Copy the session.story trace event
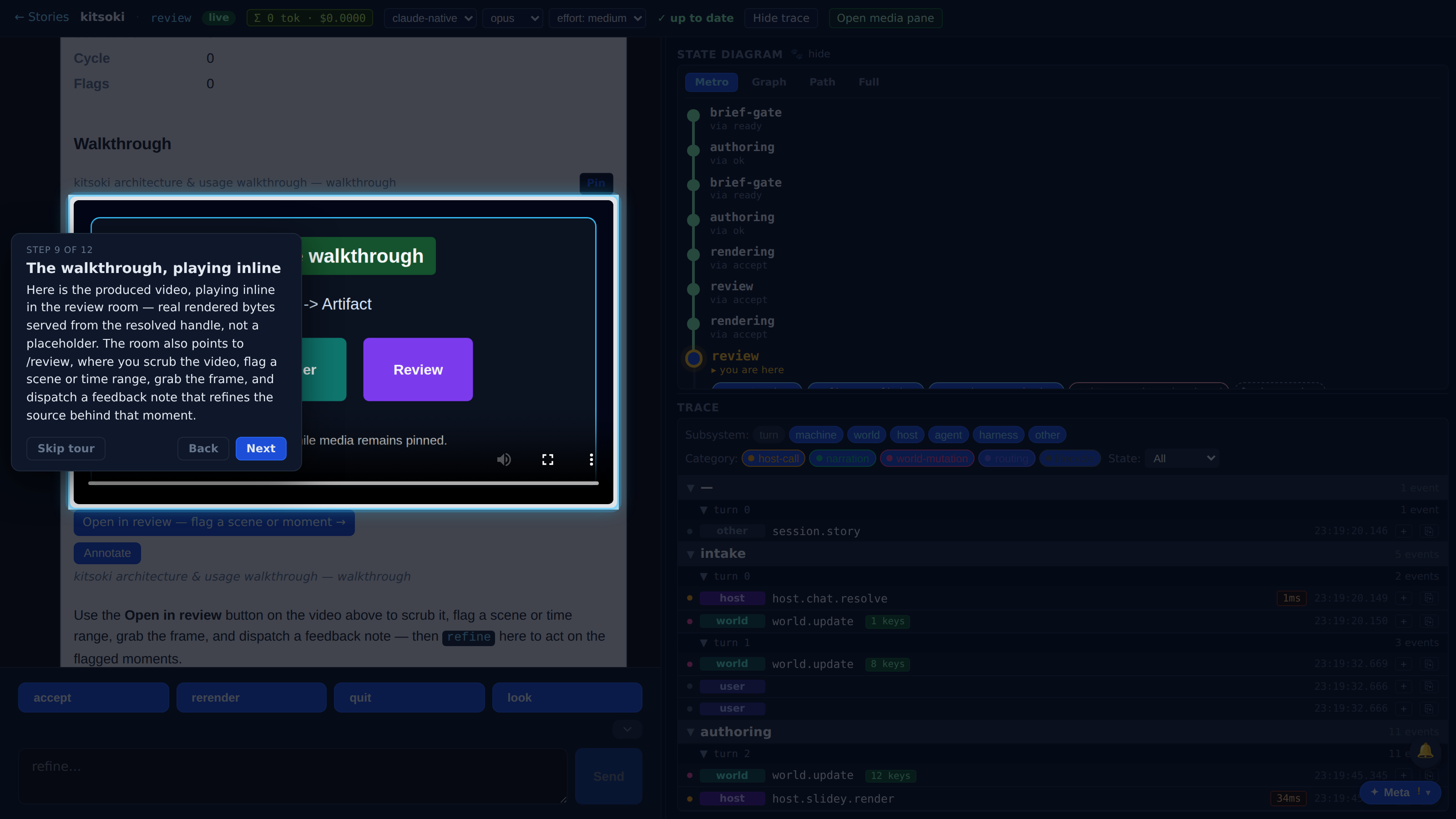Viewport: 1456px width, 819px height. coord(1428,531)
